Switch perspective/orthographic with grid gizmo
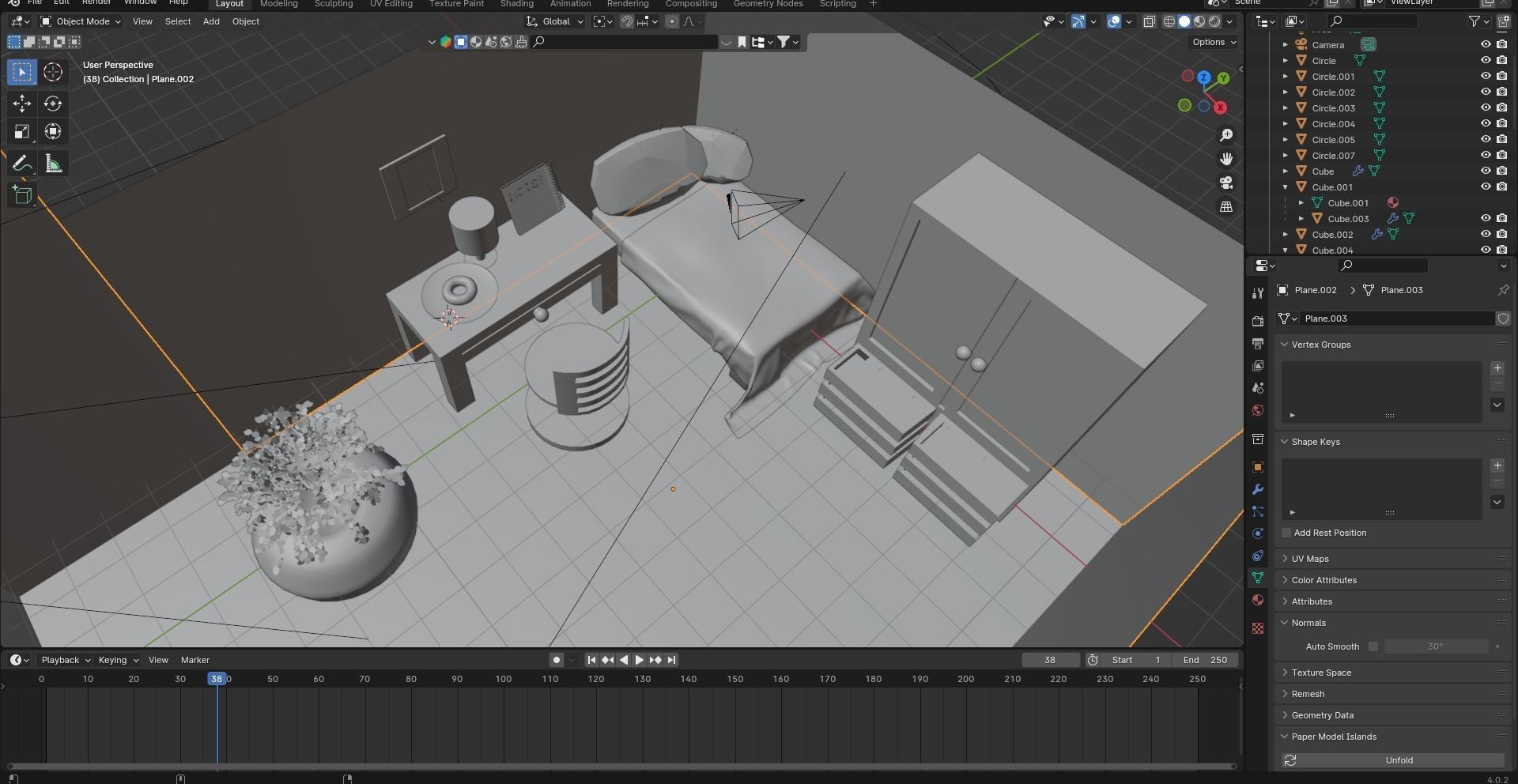This screenshot has height=784, width=1518. click(x=1226, y=207)
